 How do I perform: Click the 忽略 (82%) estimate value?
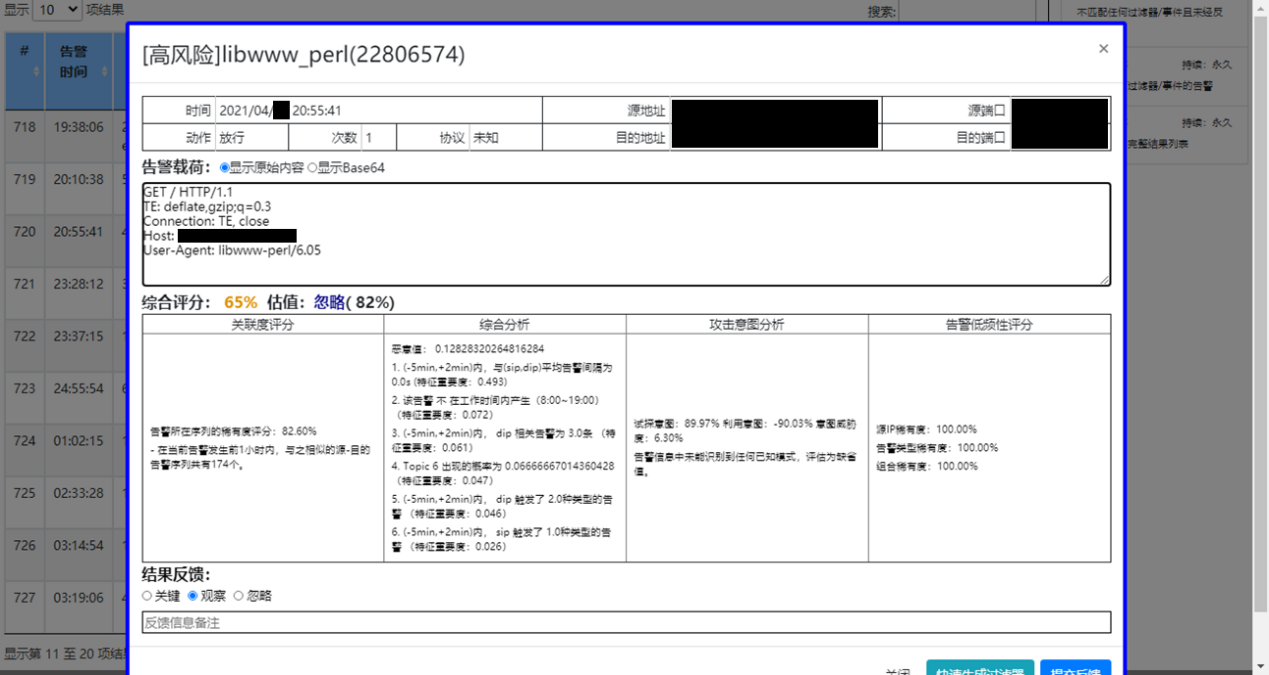click(354, 302)
